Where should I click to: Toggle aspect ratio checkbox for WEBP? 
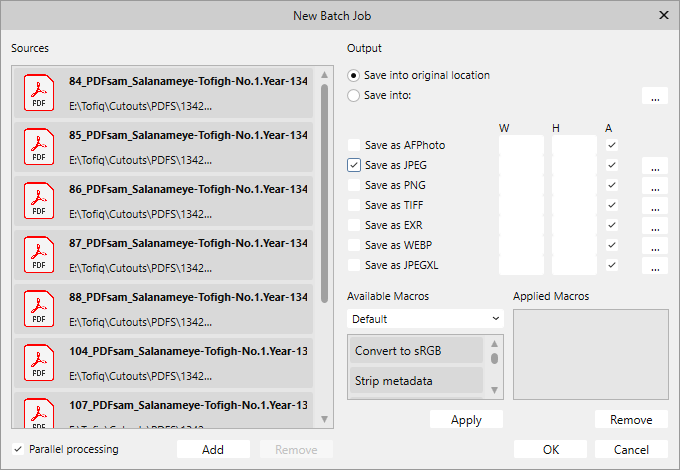coord(611,245)
